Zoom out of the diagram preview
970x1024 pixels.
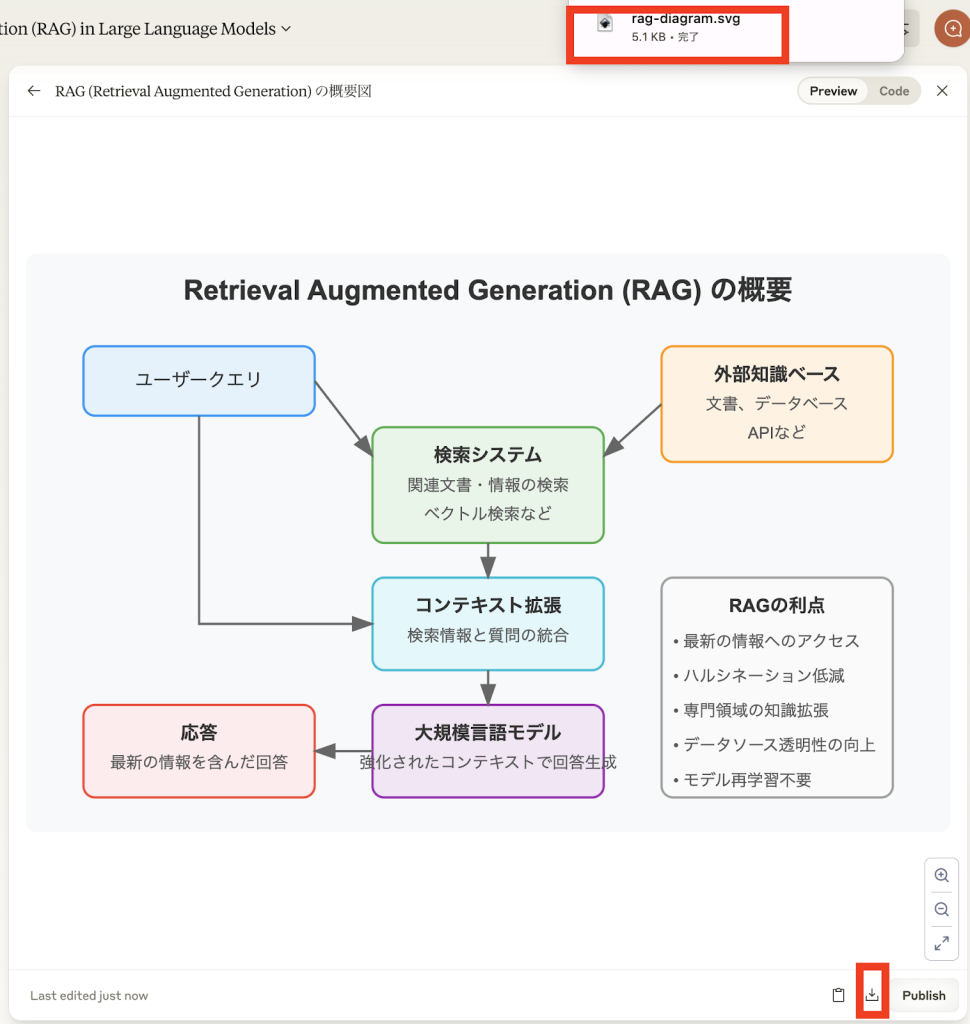[941, 909]
